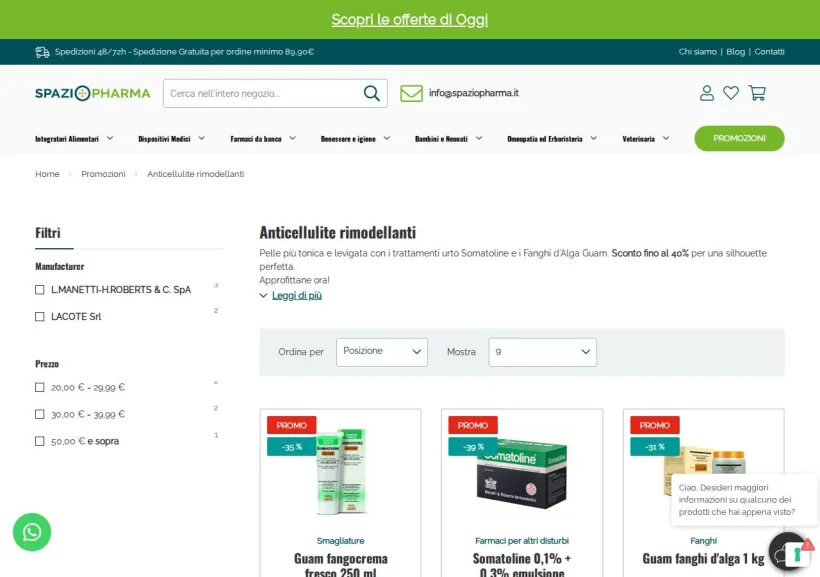820x577 pixels.
Task: Select price range 30,00 € - 39,99 €
Action: [40, 414]
